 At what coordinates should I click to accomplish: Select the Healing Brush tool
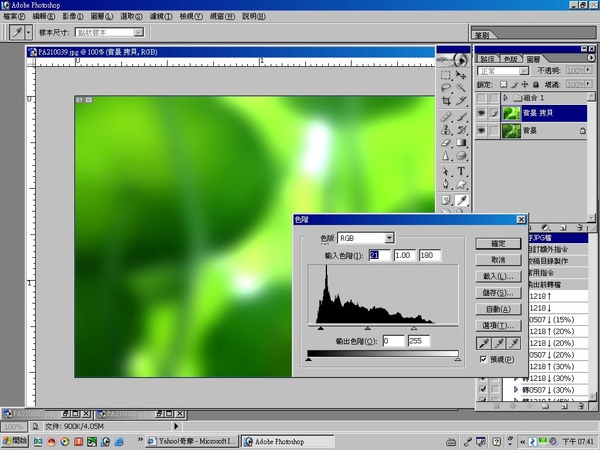(446, 116)
